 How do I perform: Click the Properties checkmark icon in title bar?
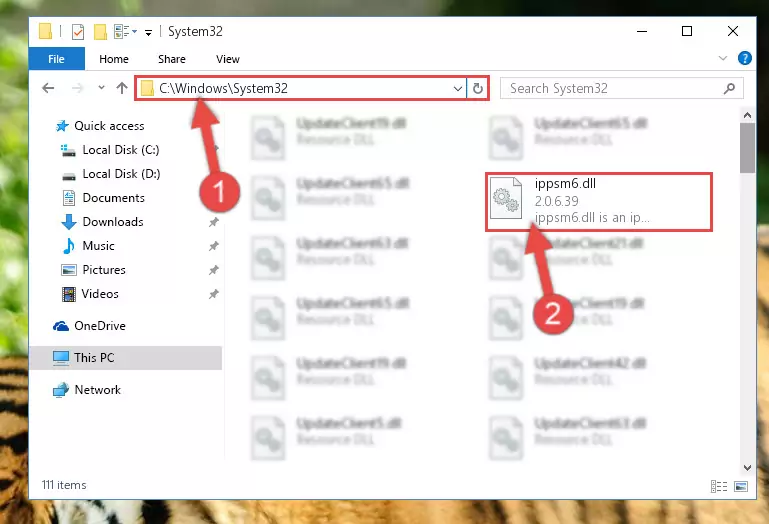[x=77, y=32]
